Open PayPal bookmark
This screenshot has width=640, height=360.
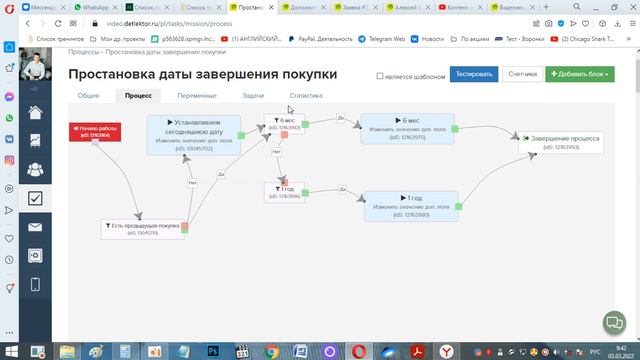click(320, 39)
